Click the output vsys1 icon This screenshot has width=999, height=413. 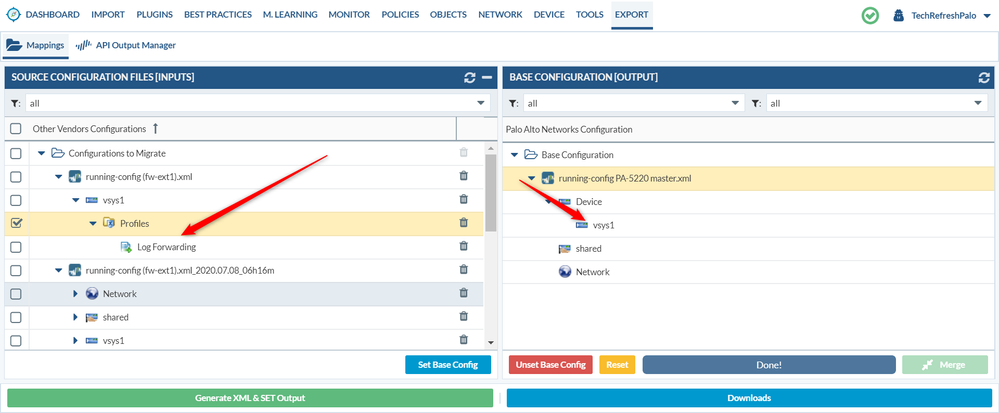click(582, 225)
